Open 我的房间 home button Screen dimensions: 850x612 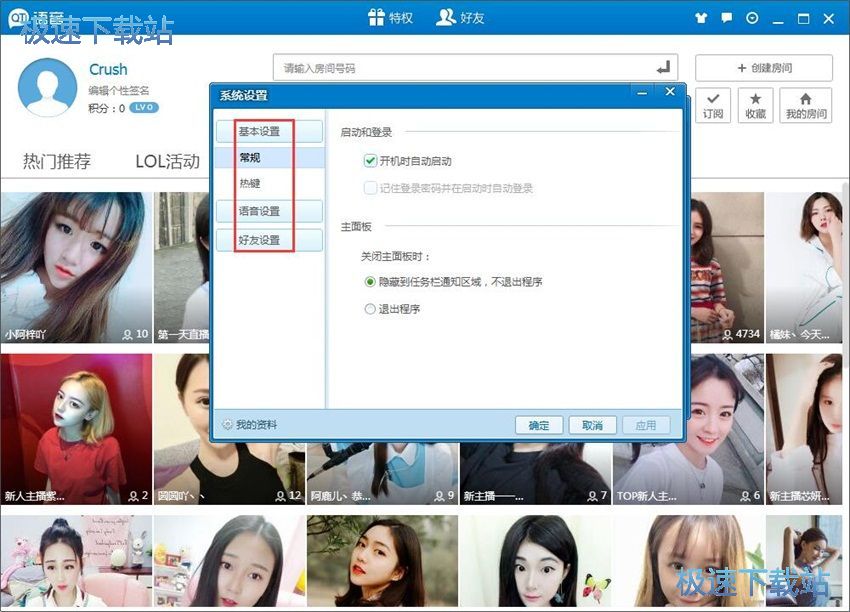point(806,105)
